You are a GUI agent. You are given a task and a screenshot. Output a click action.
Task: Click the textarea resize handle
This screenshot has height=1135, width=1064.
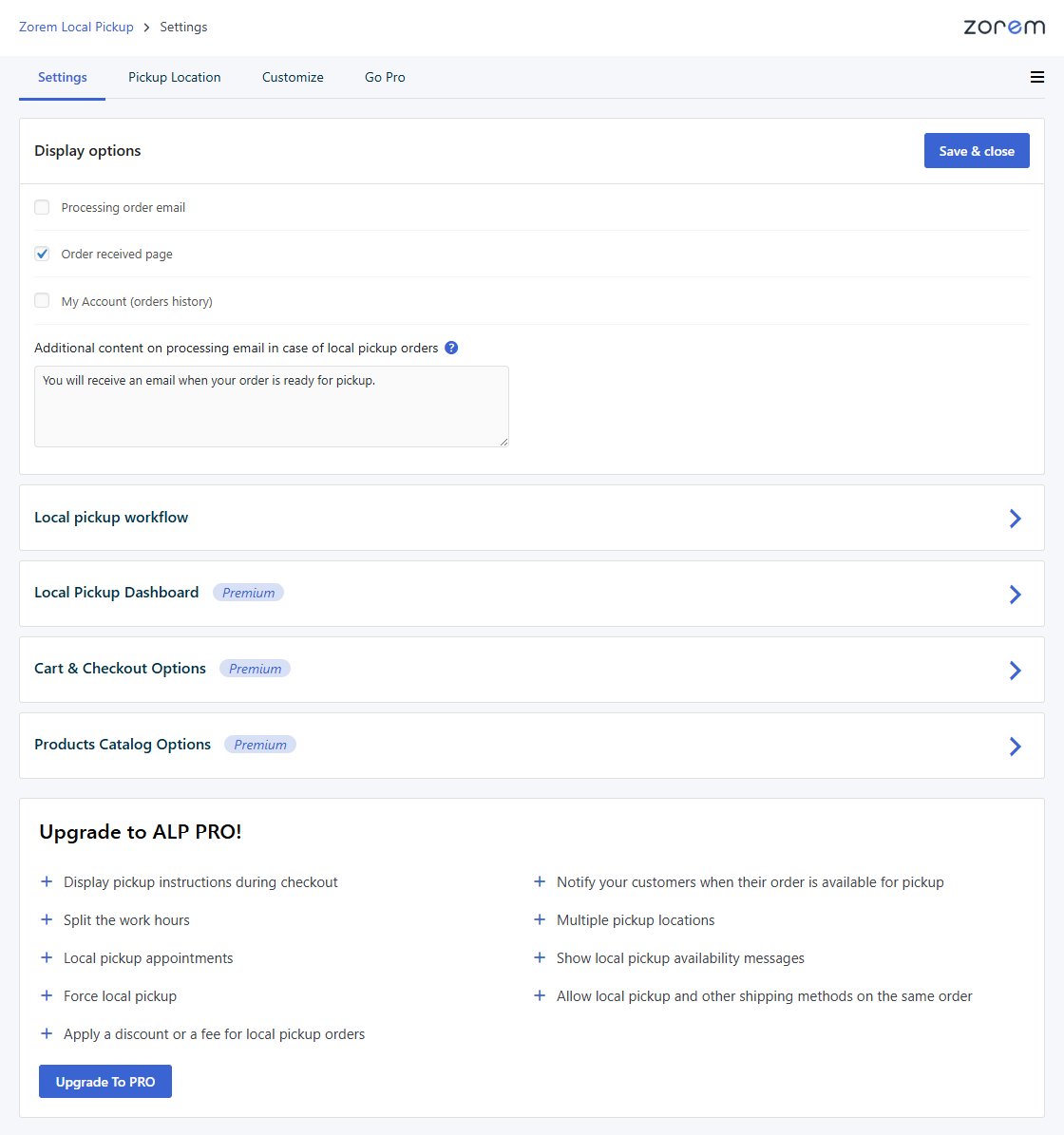point(503,442)
